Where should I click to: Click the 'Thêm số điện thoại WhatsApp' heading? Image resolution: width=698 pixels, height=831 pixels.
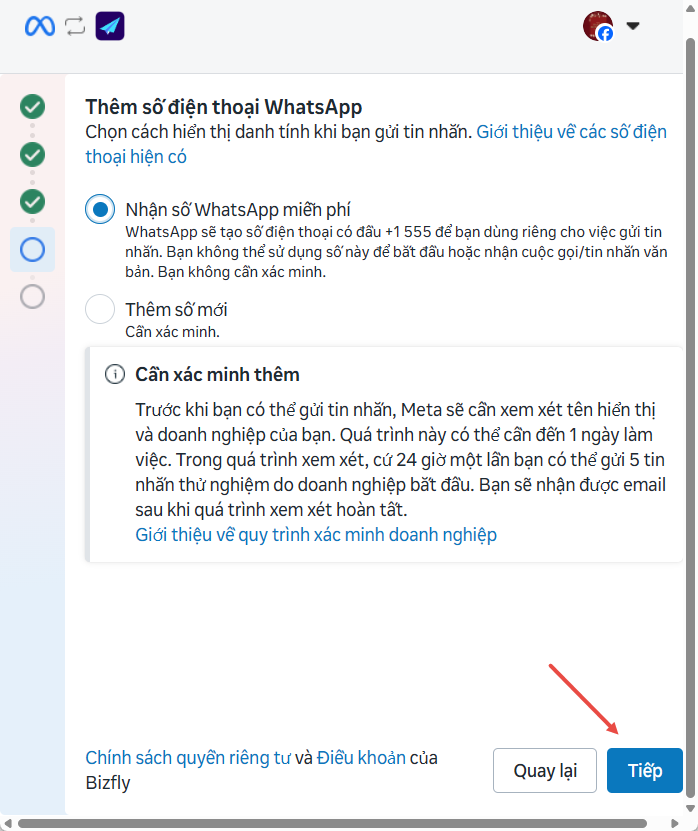pos(224,107)
